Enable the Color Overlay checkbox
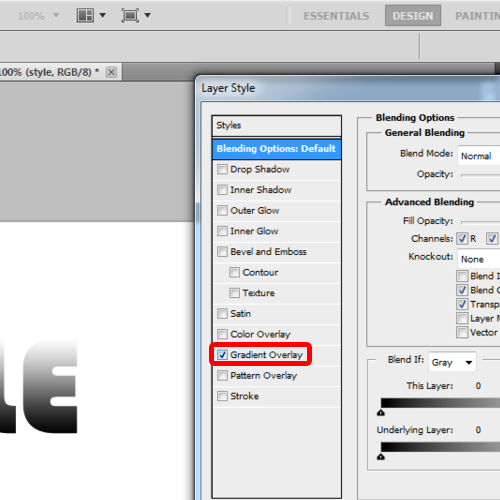The image size is (500, 500). point(222,334)
